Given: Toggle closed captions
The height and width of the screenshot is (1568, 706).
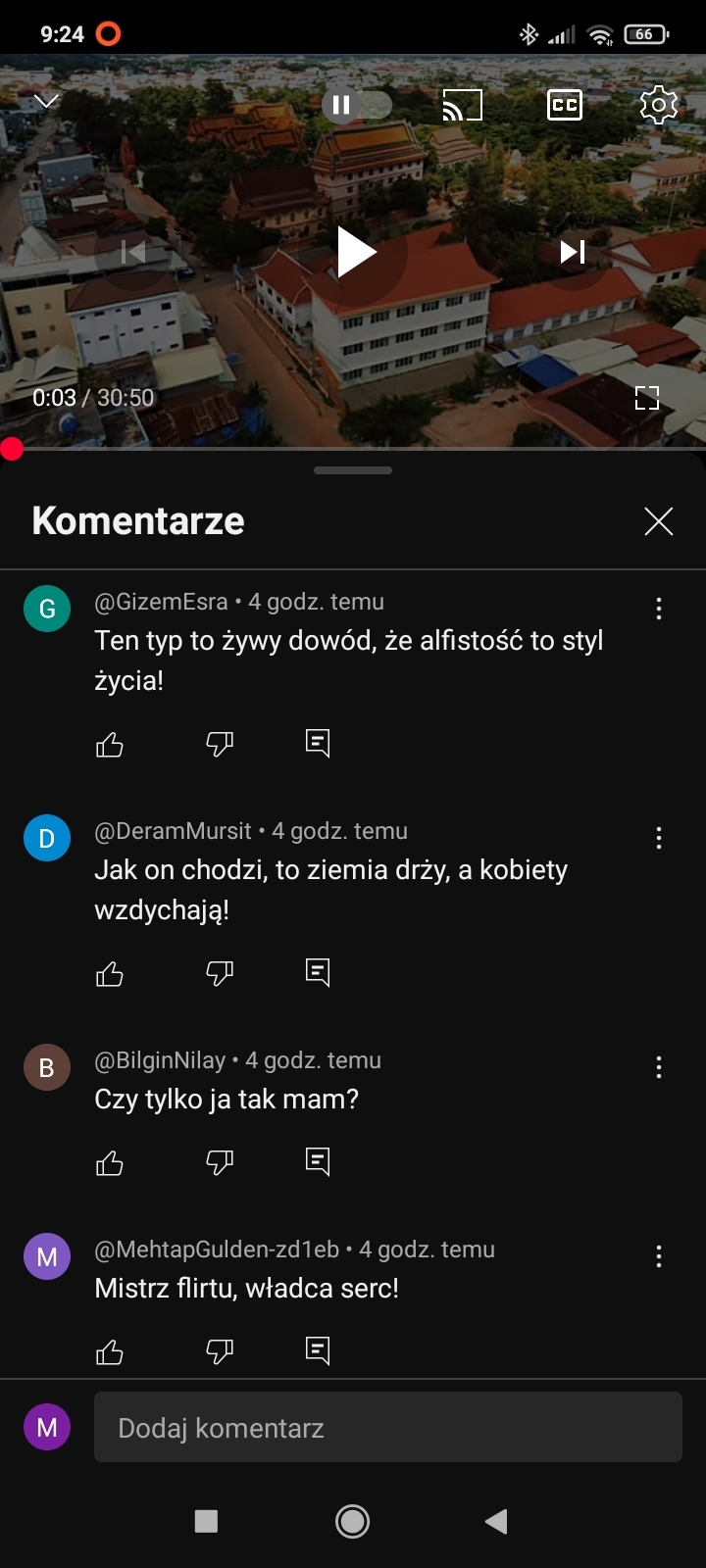Looking at the screenshot, I should coord(565,105).
